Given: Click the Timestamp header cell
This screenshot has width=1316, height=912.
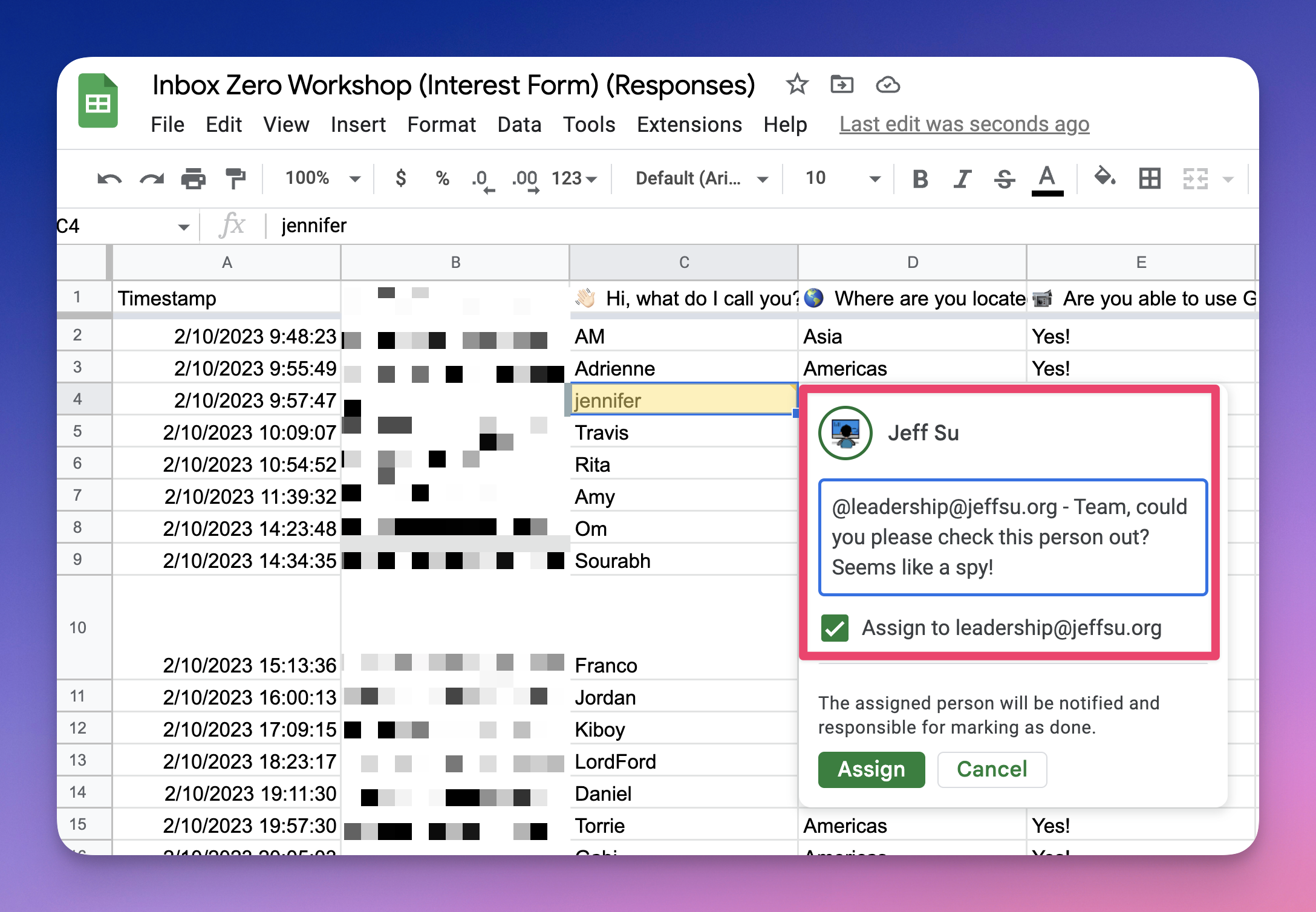Looking at the screenshot, I should 227,298.
